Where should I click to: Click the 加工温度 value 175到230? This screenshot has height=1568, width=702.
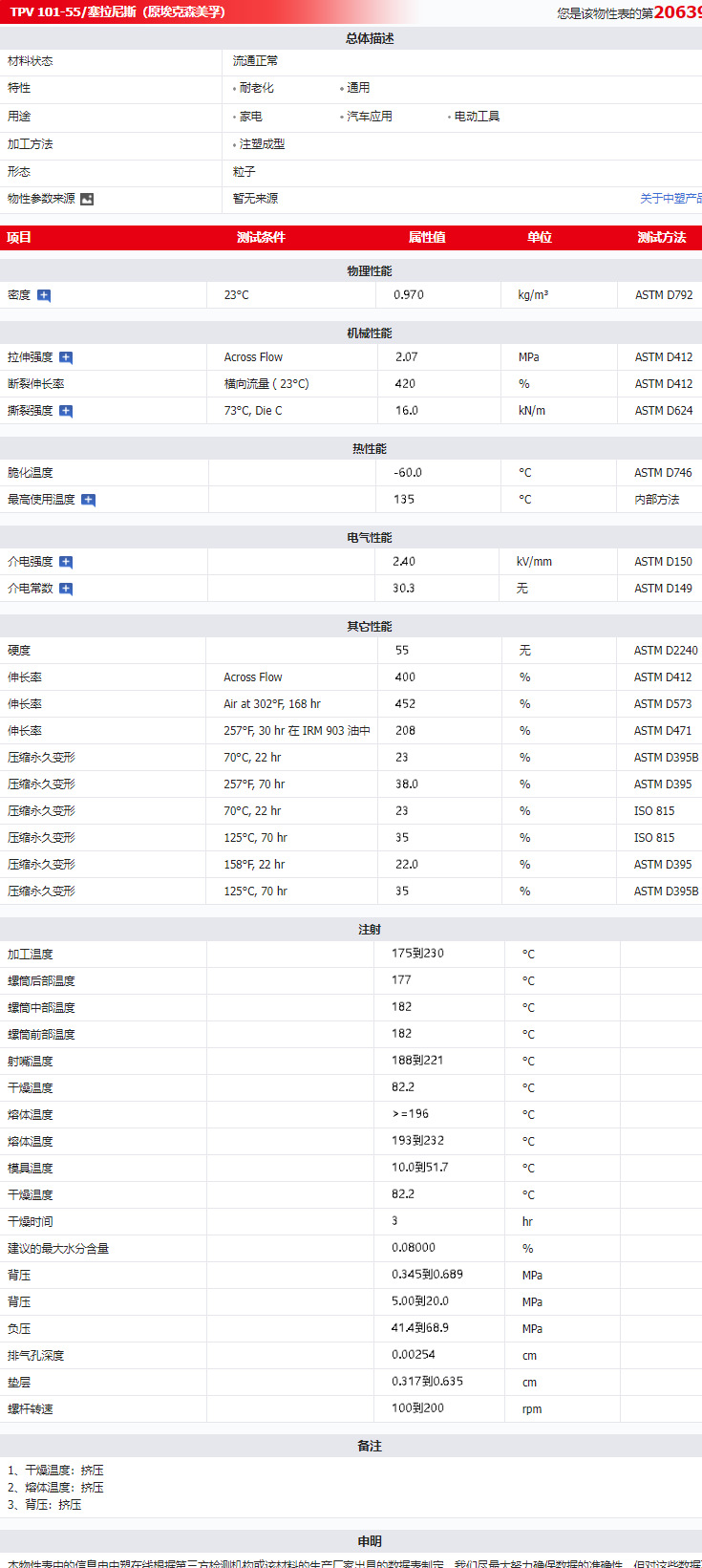point(417,954)
